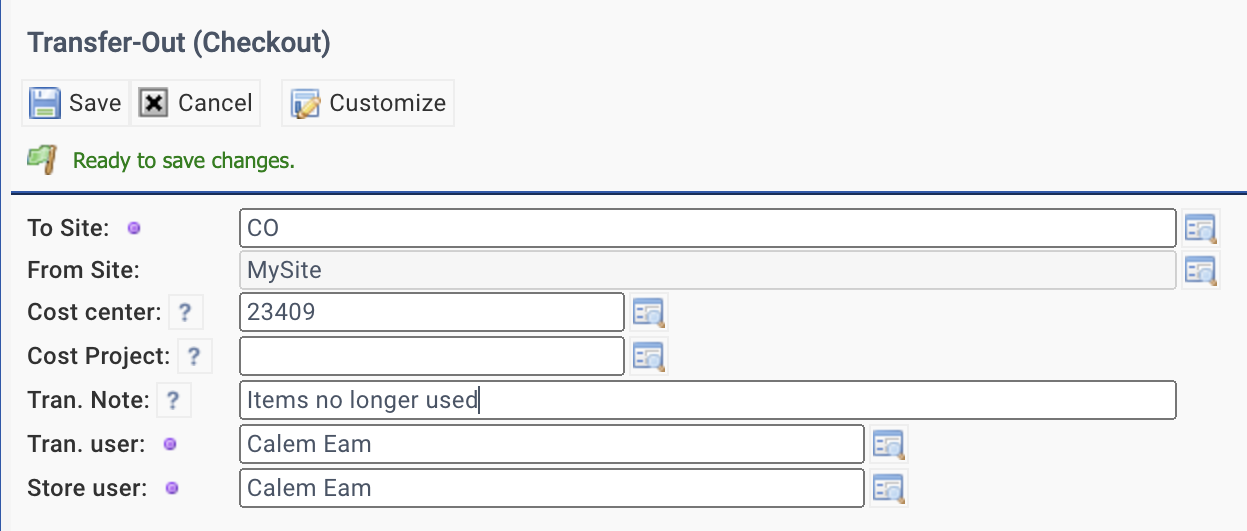1247x531 pixels.
Task: Click the Store user input field
Action: pos(552,488)
